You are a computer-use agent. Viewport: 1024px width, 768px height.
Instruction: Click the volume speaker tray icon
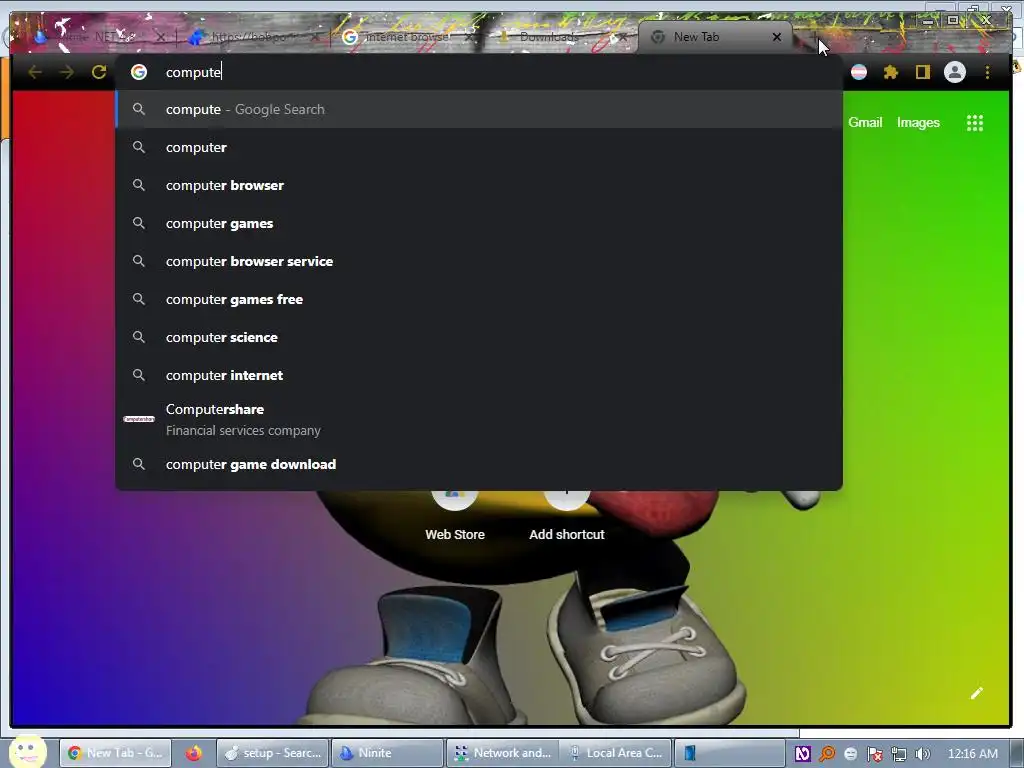[922, 754]
